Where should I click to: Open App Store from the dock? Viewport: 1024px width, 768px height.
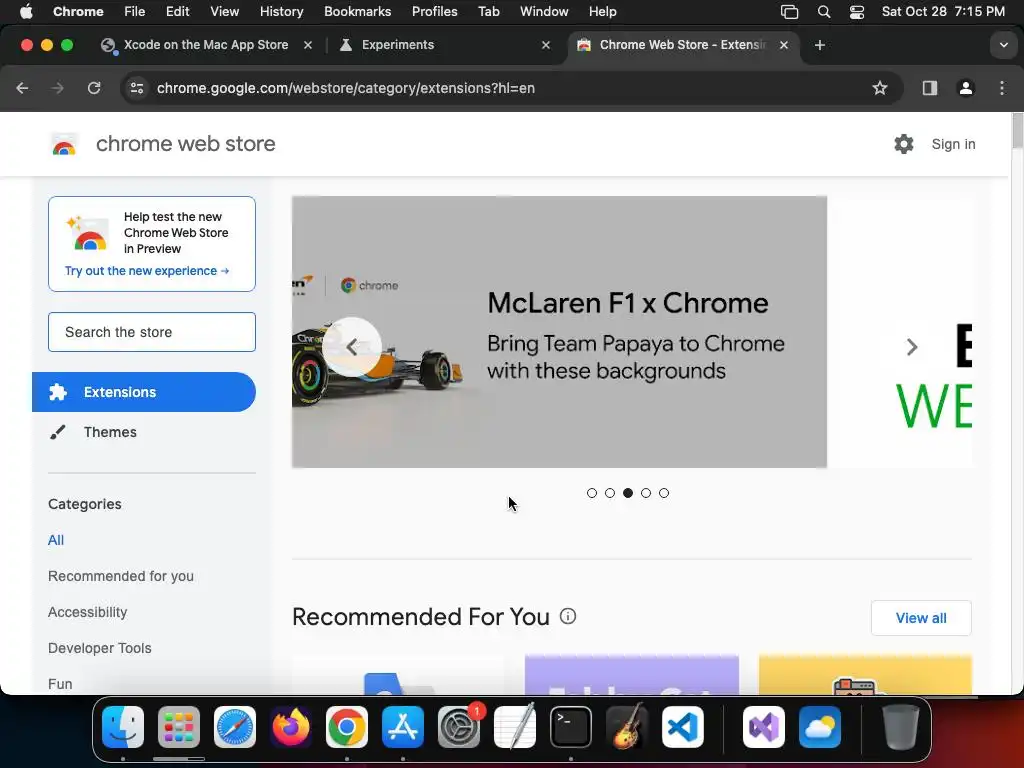click(x=403, y=727)
